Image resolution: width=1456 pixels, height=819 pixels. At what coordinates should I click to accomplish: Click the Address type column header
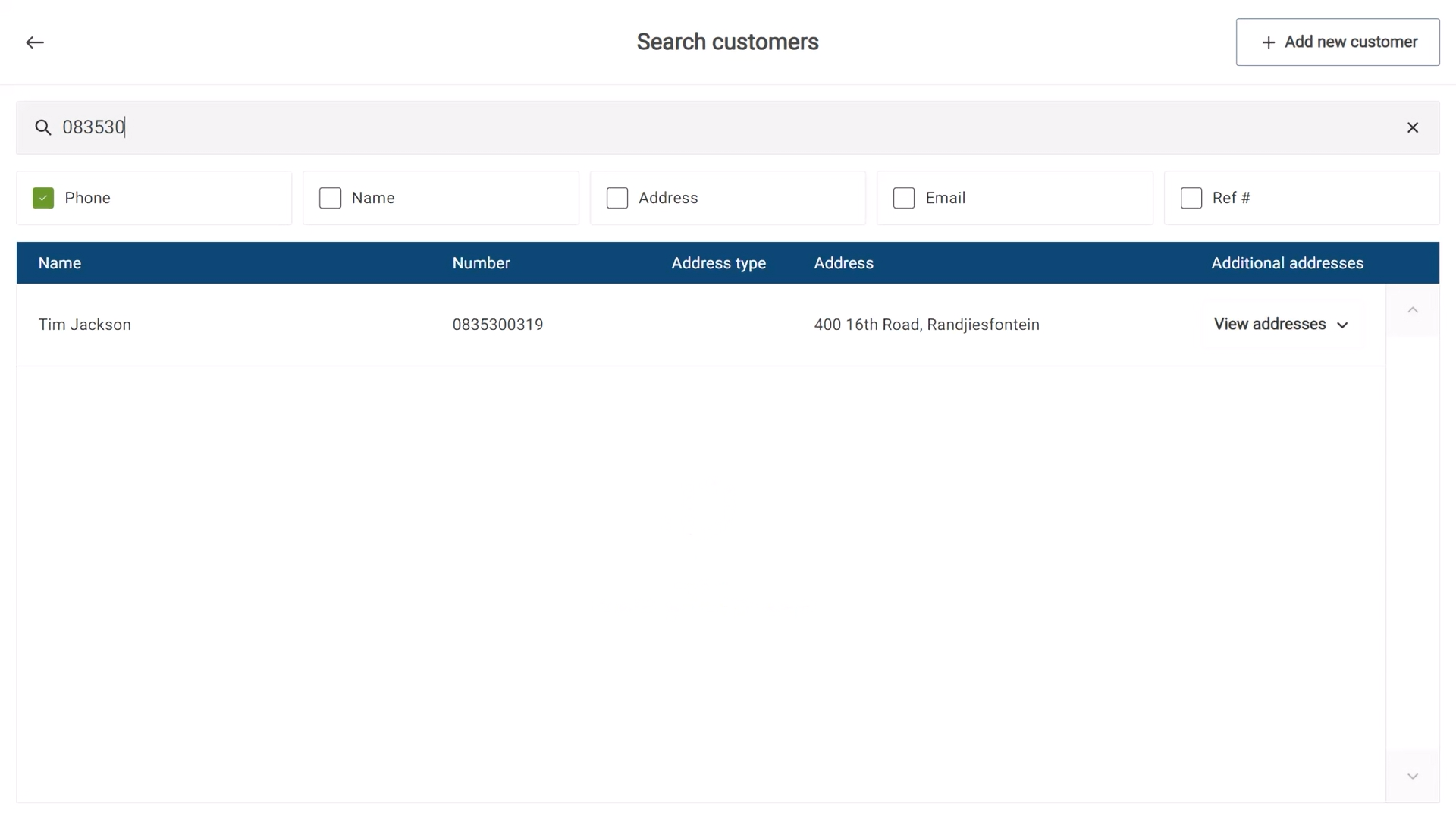point(718,263)
